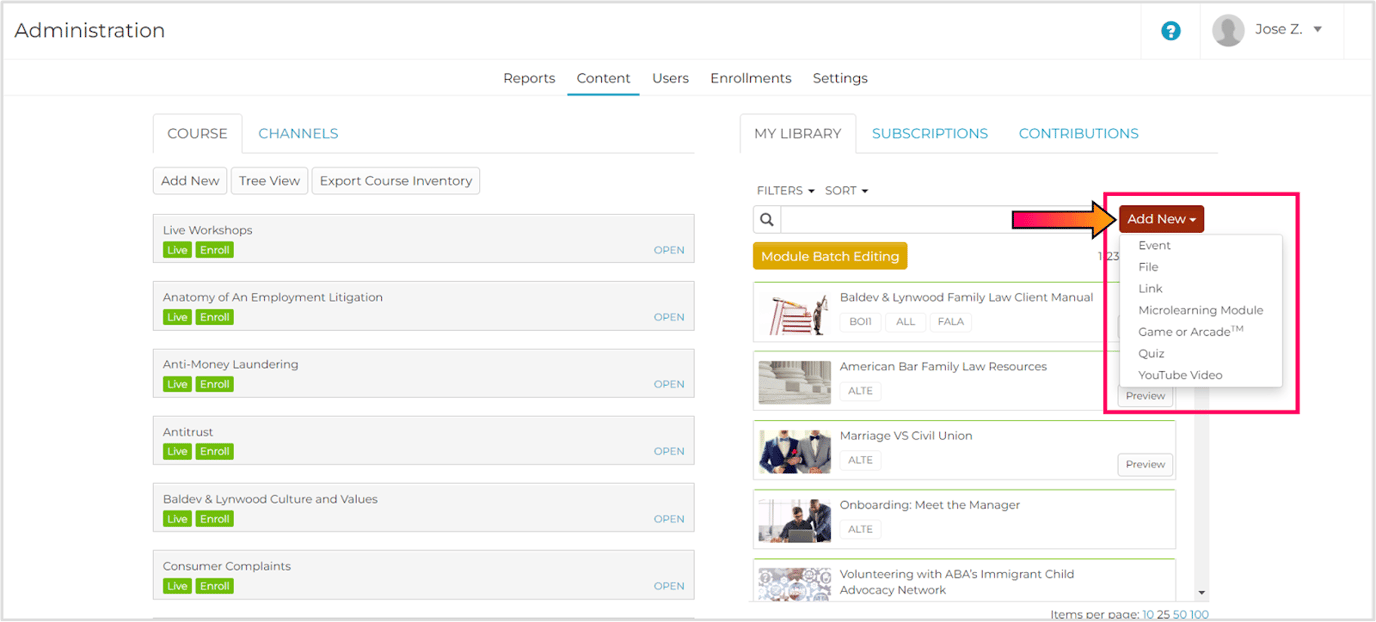Click the ALL tag on Client Manual
Viewport: 1376px width, 622px height.
[905, 322]
